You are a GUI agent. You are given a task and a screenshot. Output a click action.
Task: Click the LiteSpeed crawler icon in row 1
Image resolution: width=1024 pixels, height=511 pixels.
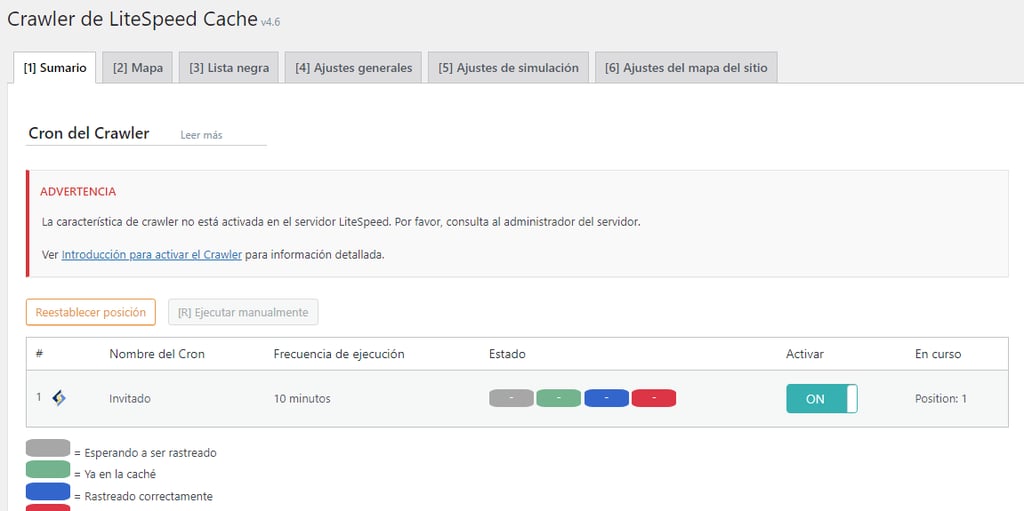pyautogui.click(x=59, y=398)
